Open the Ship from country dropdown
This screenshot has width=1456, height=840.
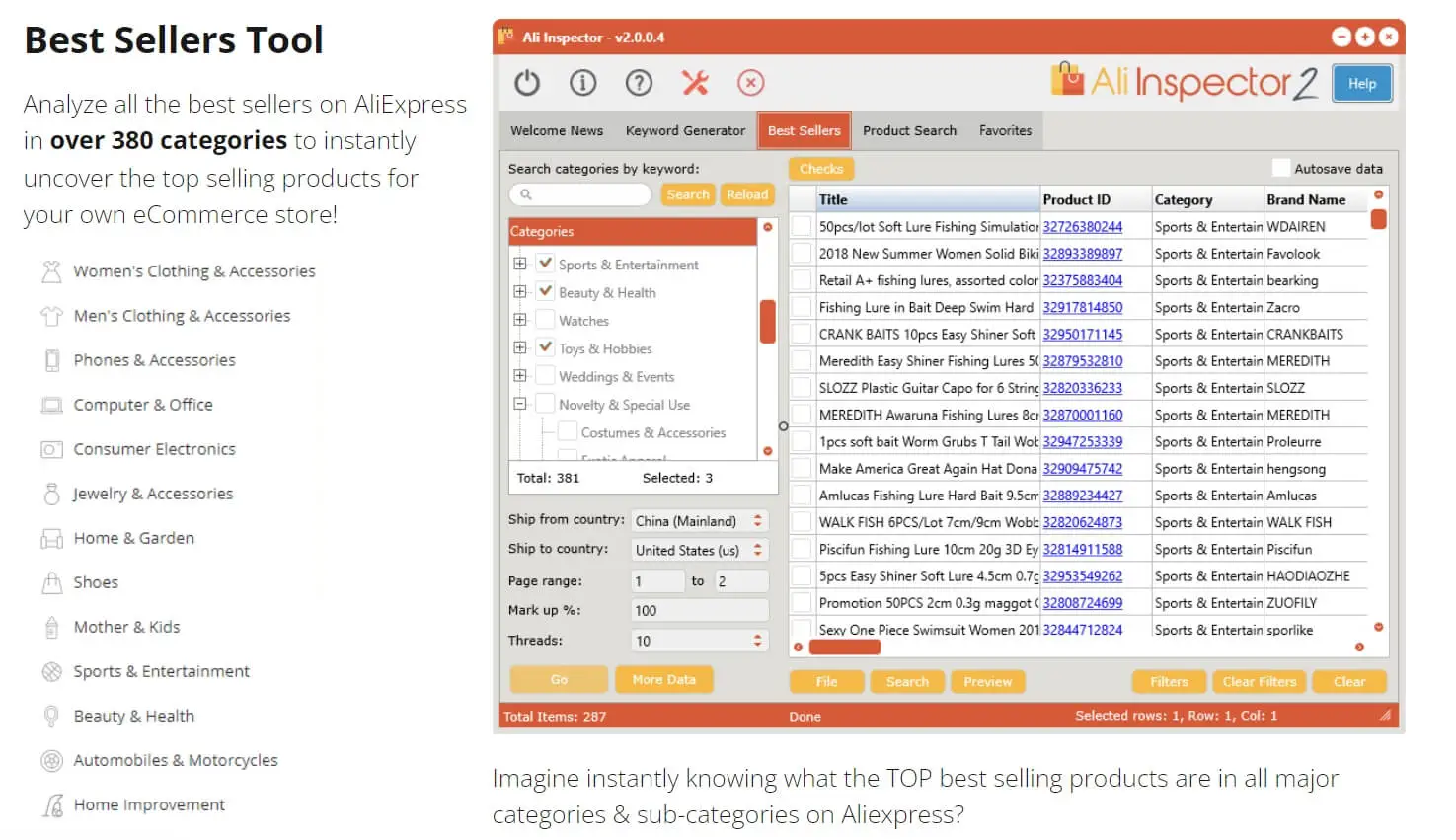click(x=699, y=521)
